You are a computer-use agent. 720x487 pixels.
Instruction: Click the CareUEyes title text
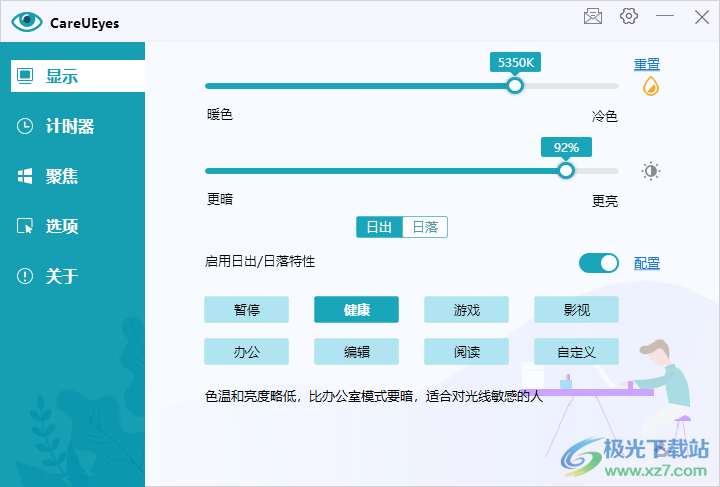(x=84, y=23)
